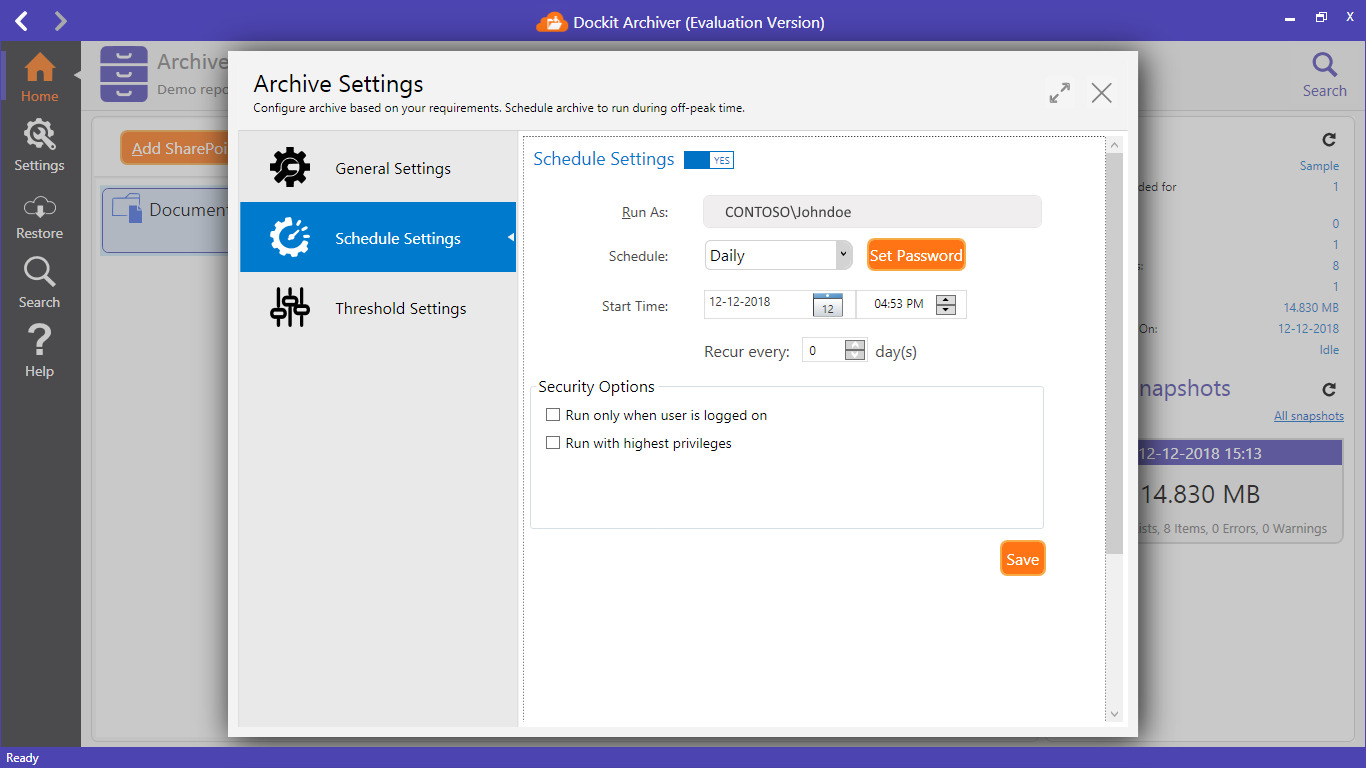Expand the Archive Settings dialog to full size

(x=1060, y=93)
